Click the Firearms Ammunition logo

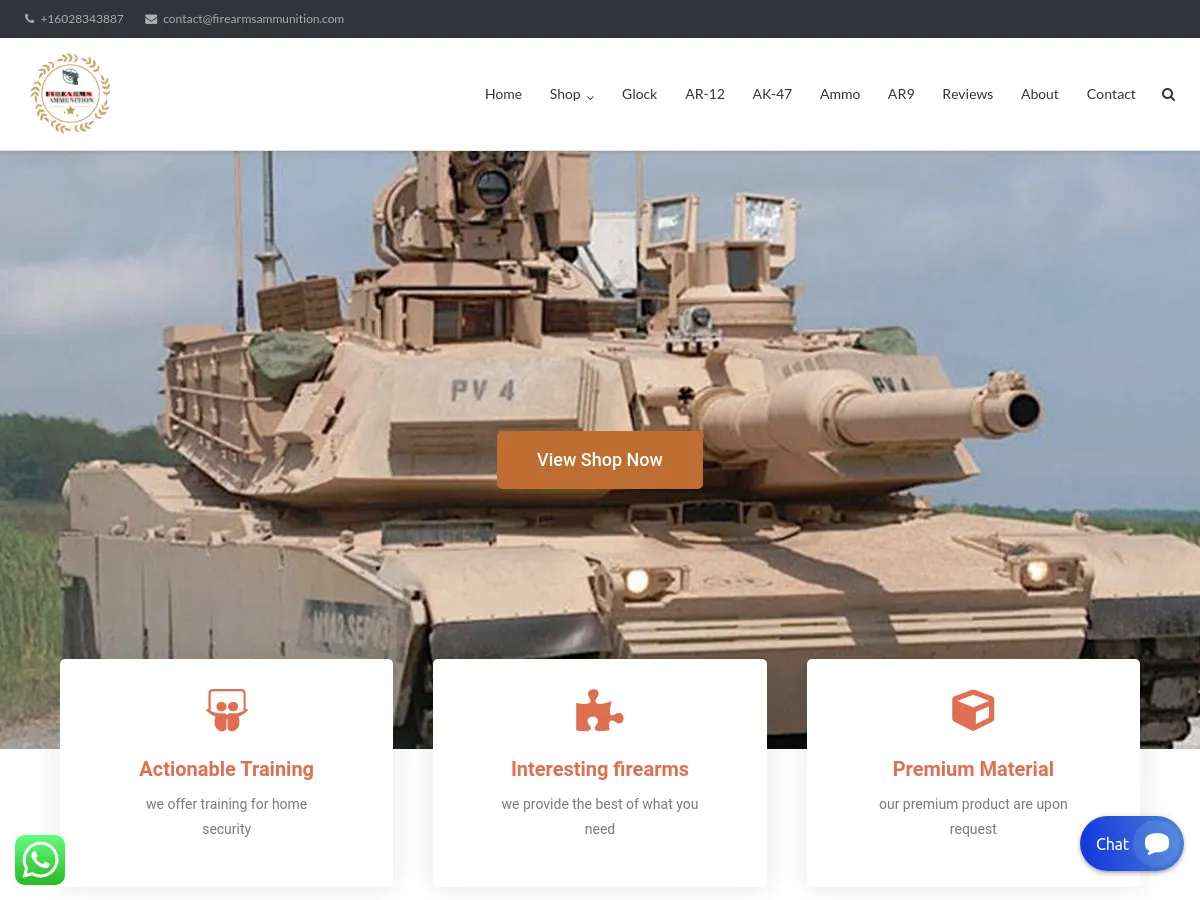[x=70, y=93]
